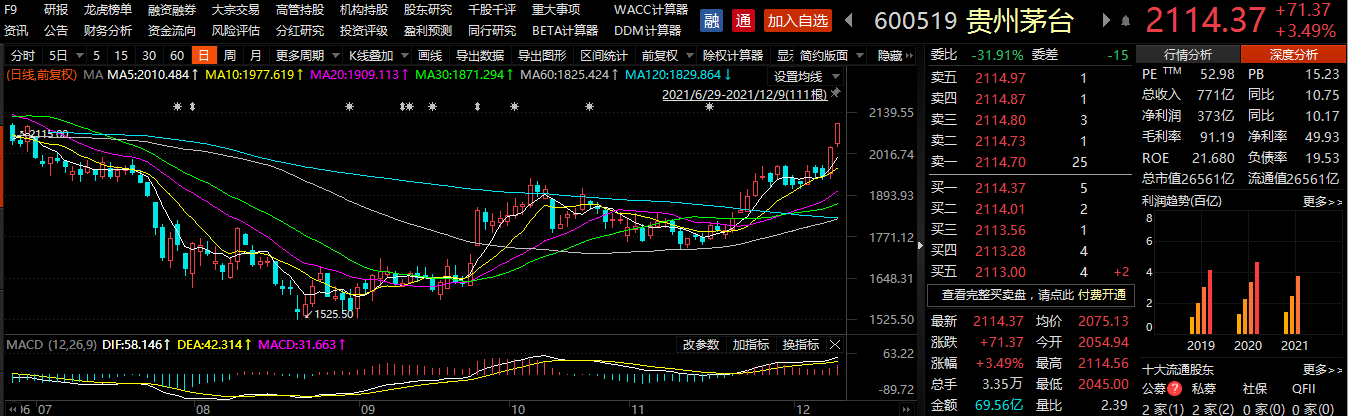Click the first star event marker above the chart
The width and height of the screenshot is (1348, 416).
point(178,107)
